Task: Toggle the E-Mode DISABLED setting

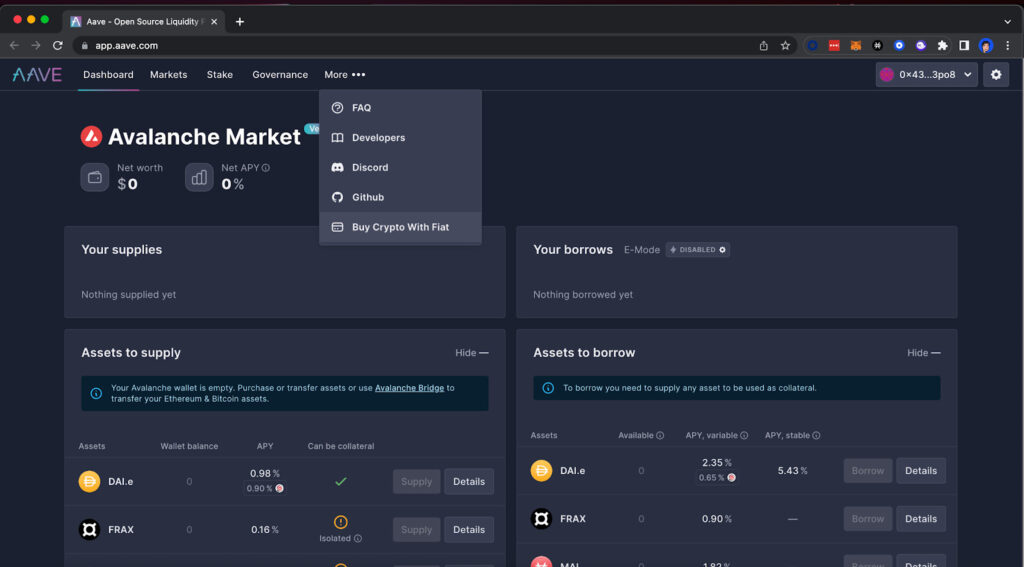Action: (698, 250)
